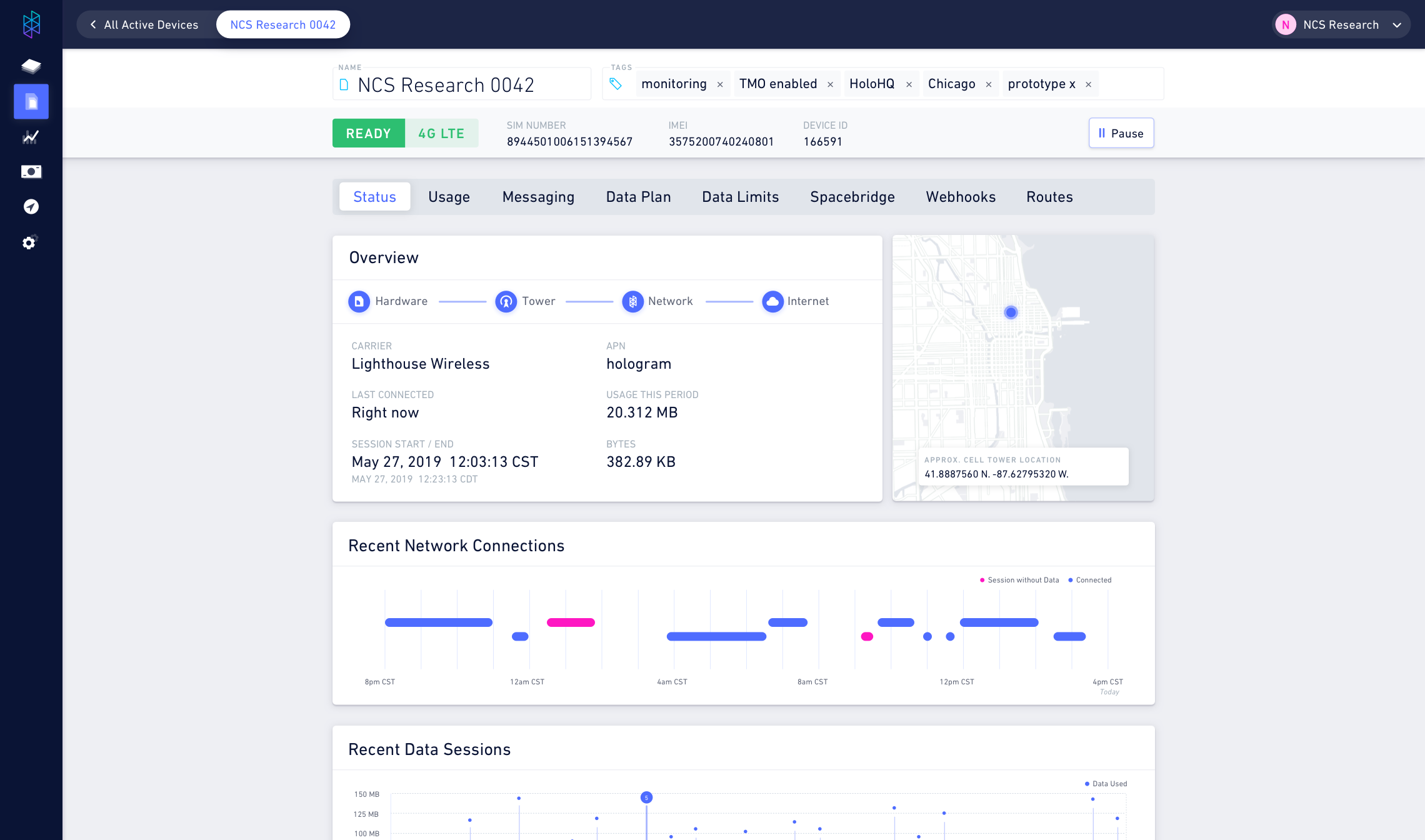Click the first connection bar near 8pm CST
Image resolution: width=1425 pixels, height=840 pixels.
click(439, 622)
